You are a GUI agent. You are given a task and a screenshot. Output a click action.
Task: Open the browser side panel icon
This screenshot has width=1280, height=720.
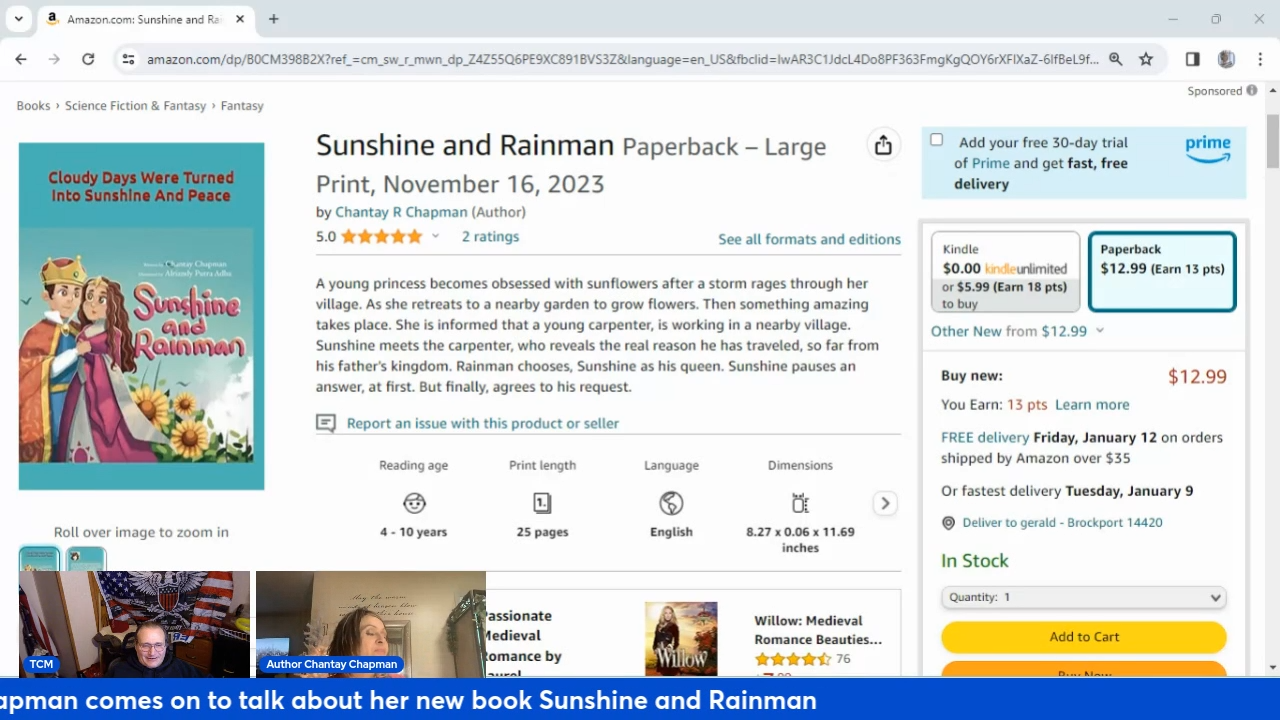[x=1192, y=59]
